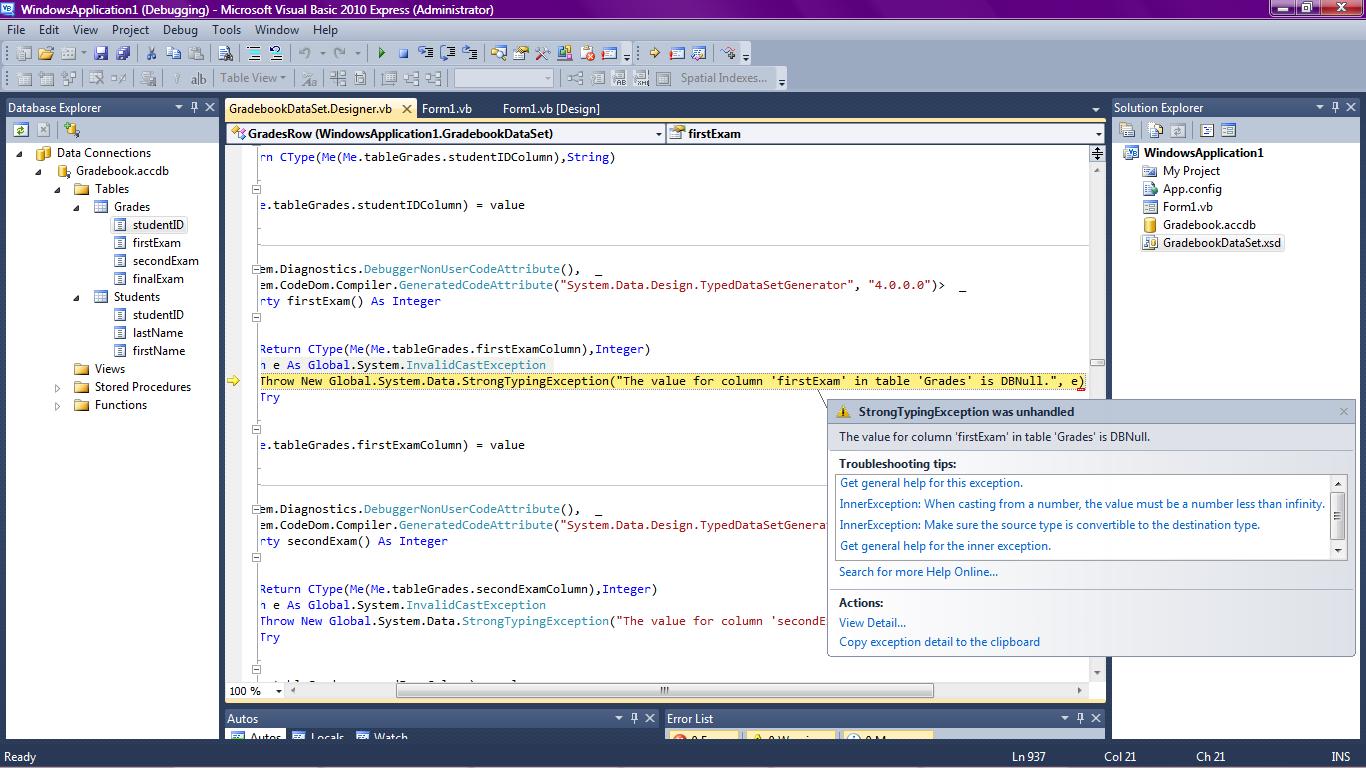Uncomment the selected lines
The image size is (1366, 768).
[275, 53]
